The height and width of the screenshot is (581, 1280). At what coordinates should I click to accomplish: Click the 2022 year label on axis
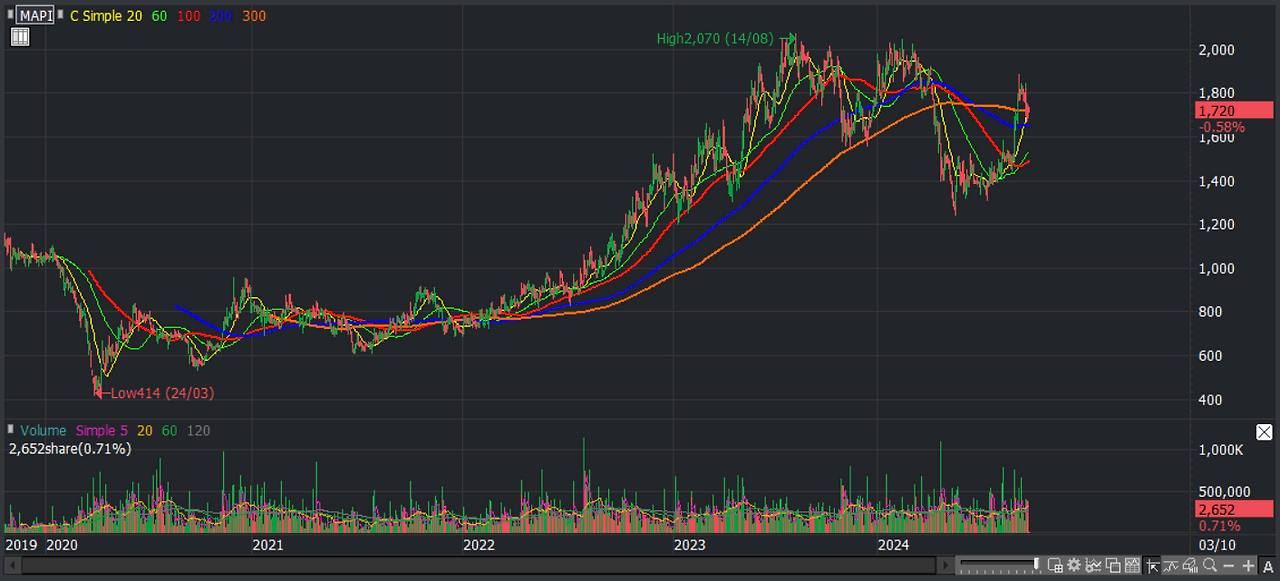click(x=478, y=545)
